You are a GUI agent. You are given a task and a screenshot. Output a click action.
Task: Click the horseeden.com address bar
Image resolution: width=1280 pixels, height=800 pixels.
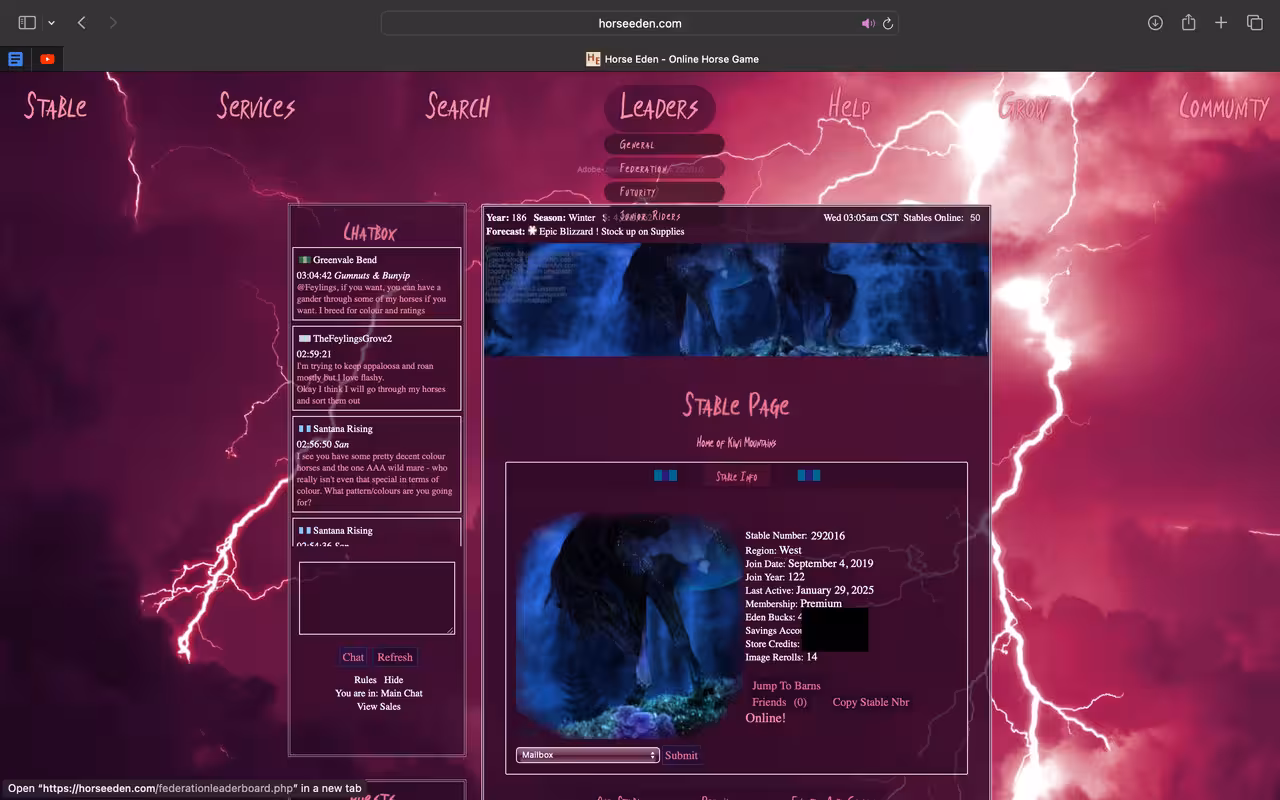(x=640, y=23)
